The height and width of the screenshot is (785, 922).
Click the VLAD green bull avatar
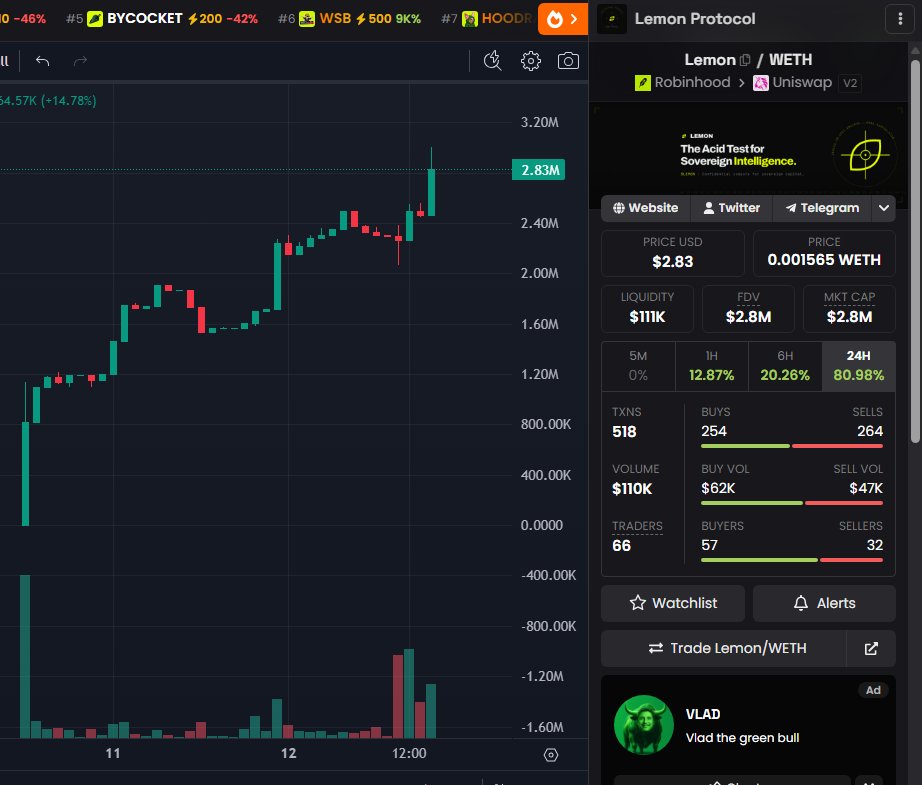pos(643,724)
